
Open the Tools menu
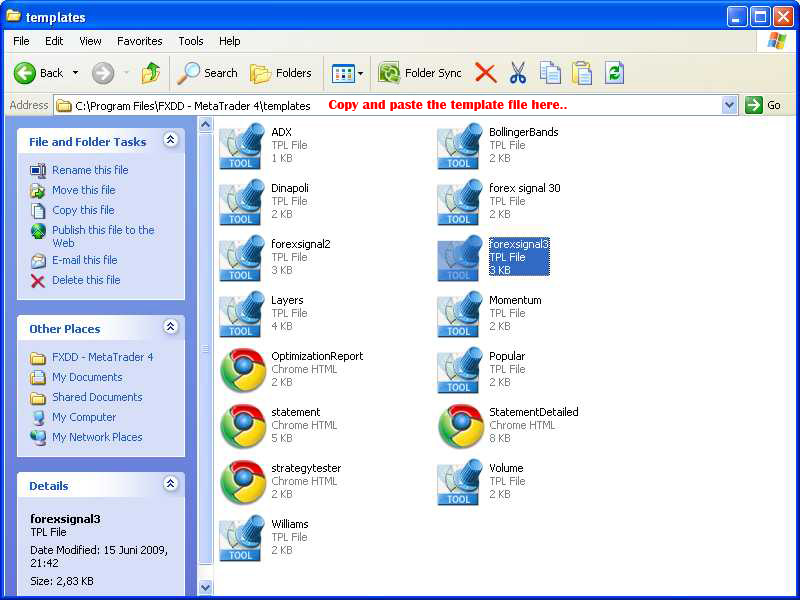[x=190, y=41]
